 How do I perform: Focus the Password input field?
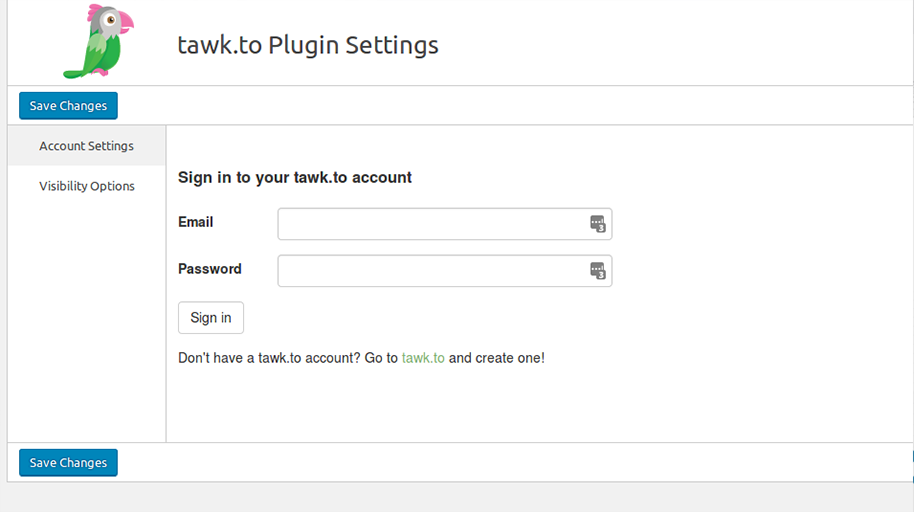[x=432, y=271]
